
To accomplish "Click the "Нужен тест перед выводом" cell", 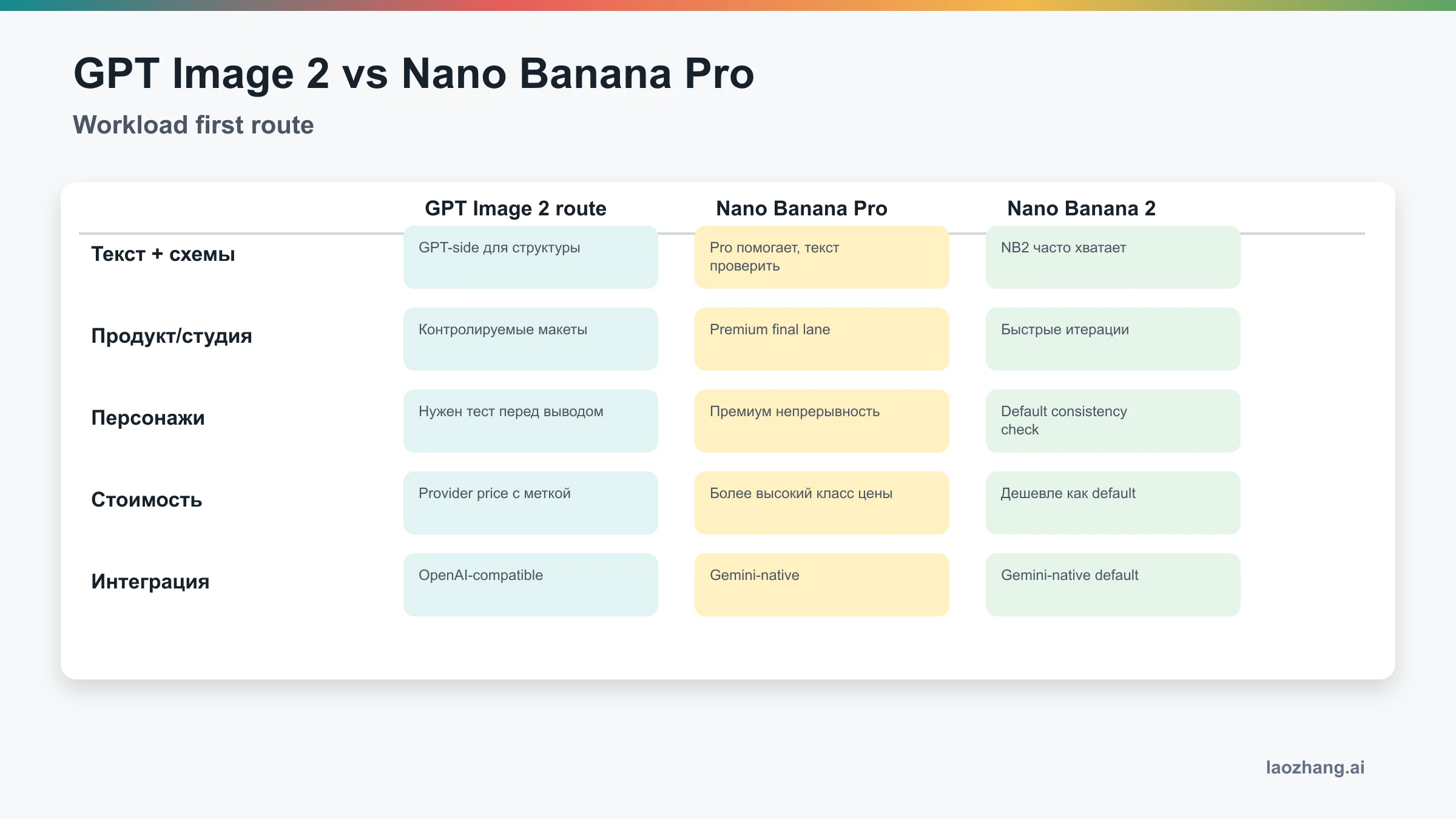I will pyautogui.click(x=530, y=421).
